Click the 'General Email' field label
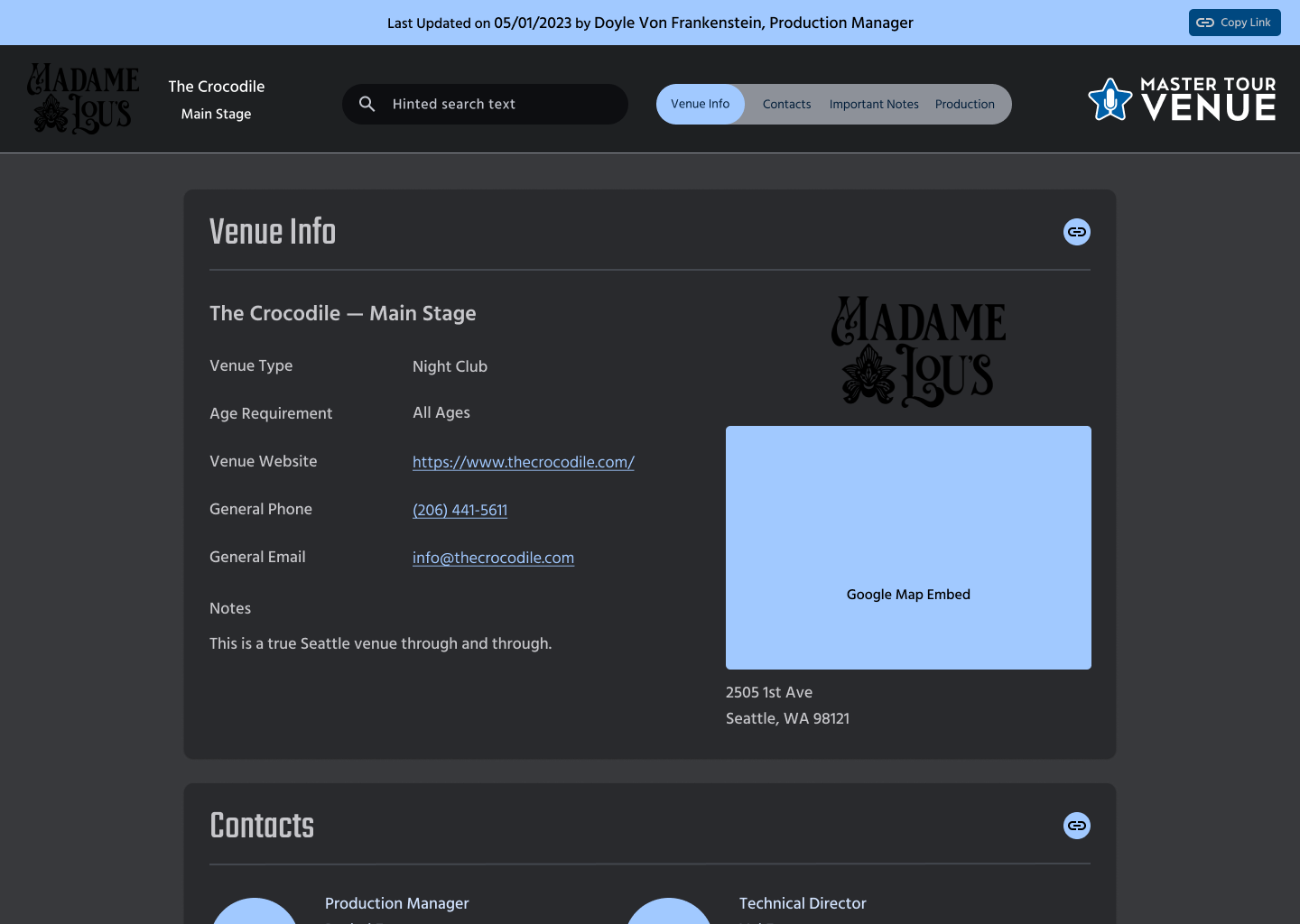 click(257, 557)
